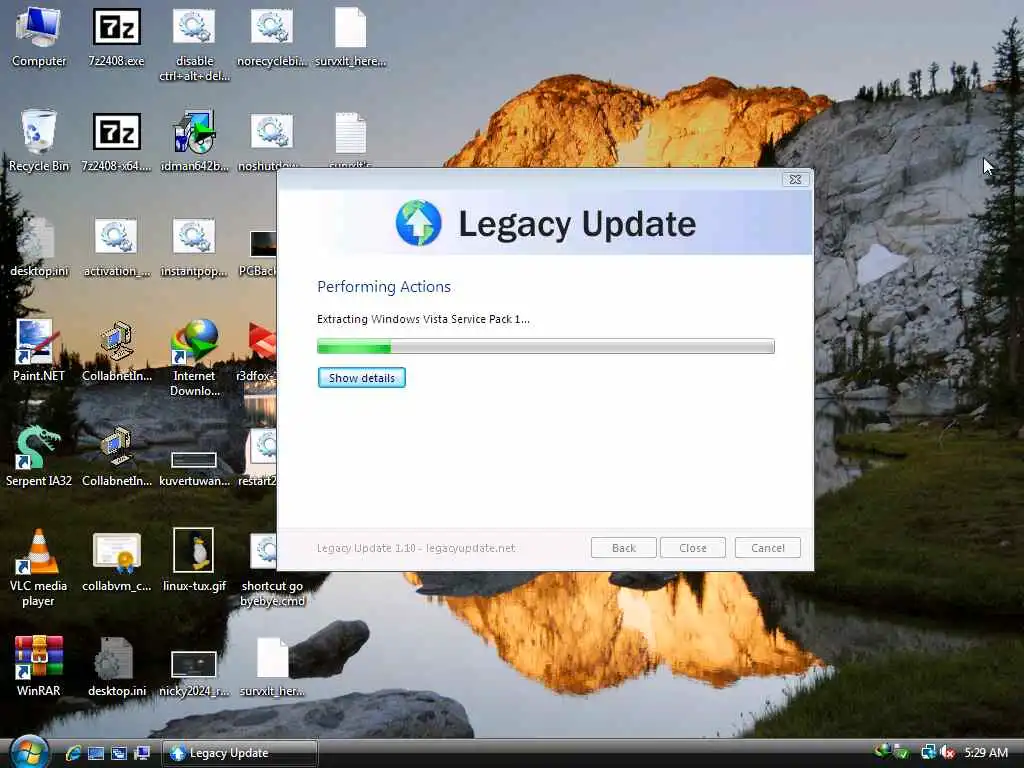Click Switch between windows Quick Launch icon
The width and height of the screenshot is (1024, 768).
click(x=119, y=753)
